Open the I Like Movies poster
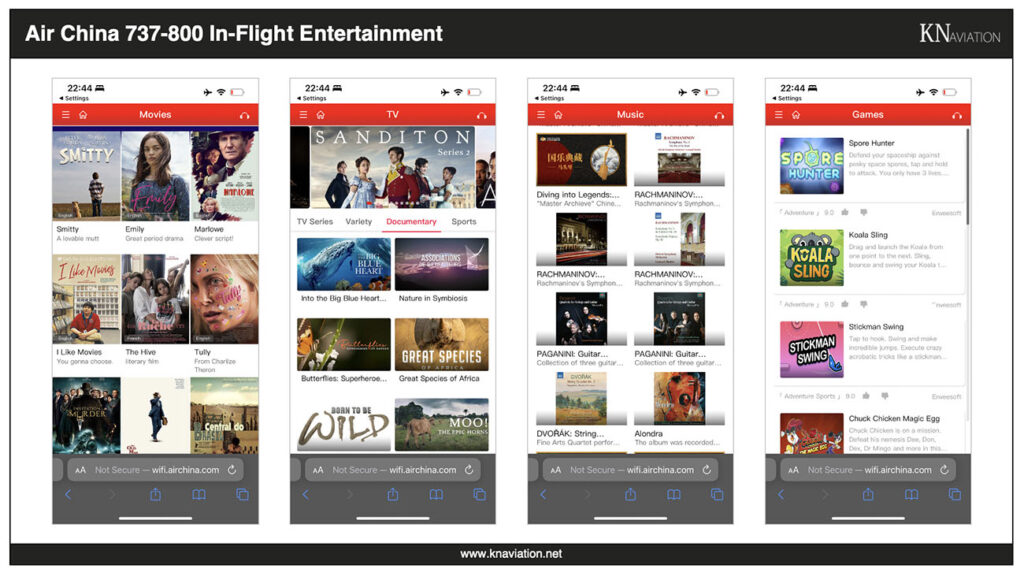The height and width of the screenshot is (576, 1024). click(87, 299)
